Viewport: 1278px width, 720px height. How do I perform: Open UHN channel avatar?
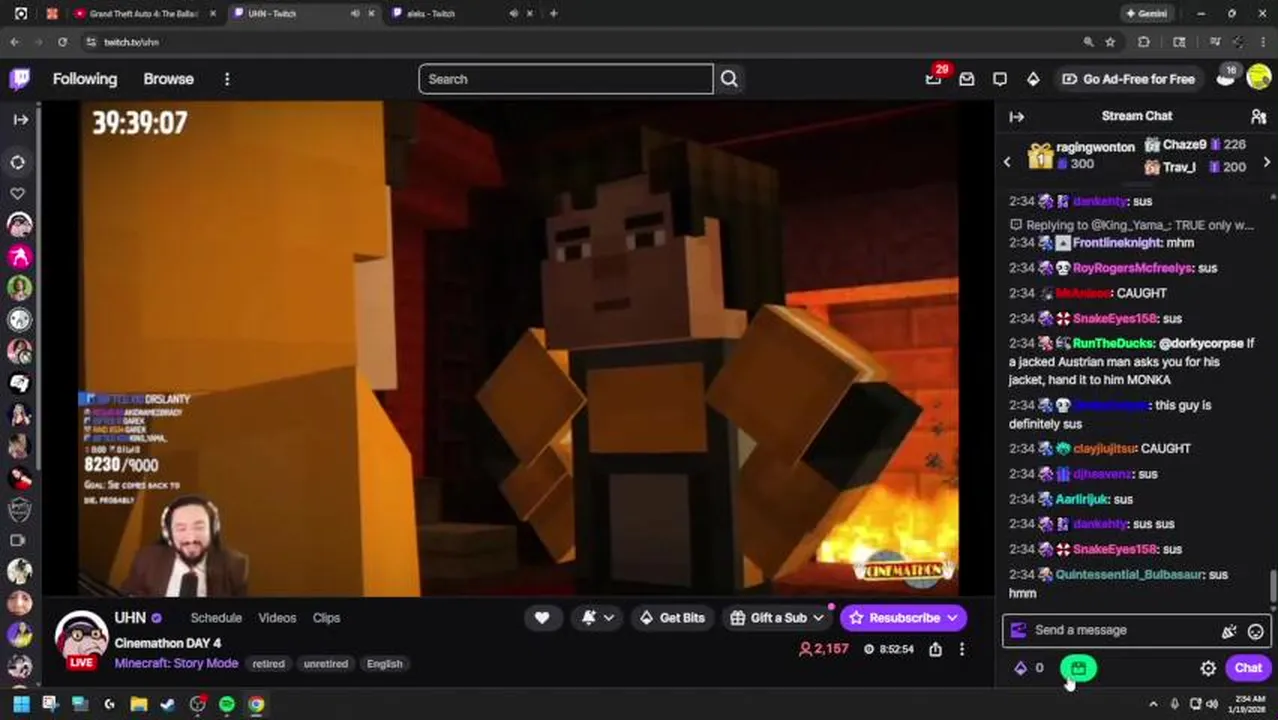click(81, 639)
